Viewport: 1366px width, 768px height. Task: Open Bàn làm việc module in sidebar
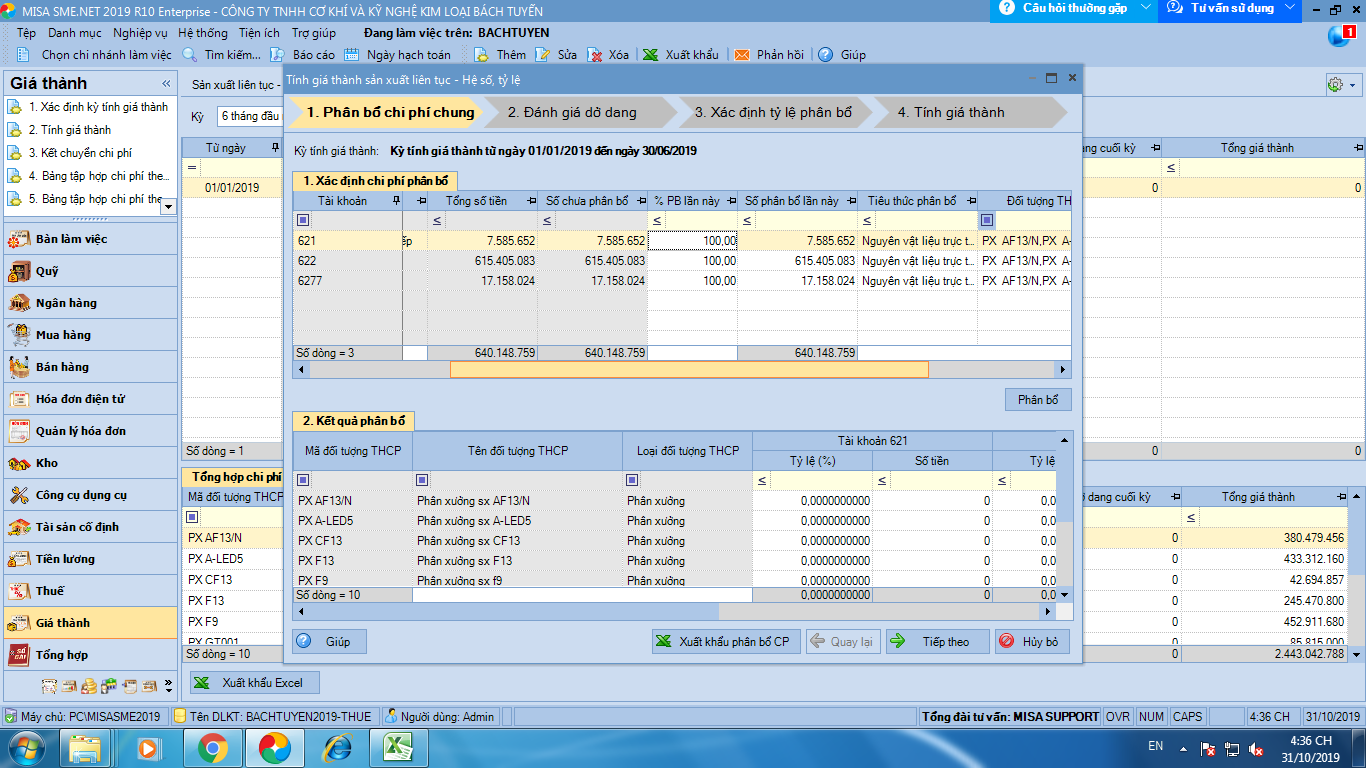[x=90, y=239]
